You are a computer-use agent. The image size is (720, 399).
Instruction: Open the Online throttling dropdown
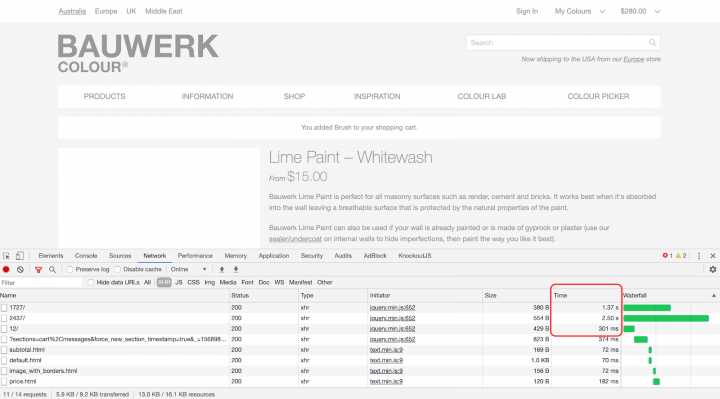coord(188,270)
